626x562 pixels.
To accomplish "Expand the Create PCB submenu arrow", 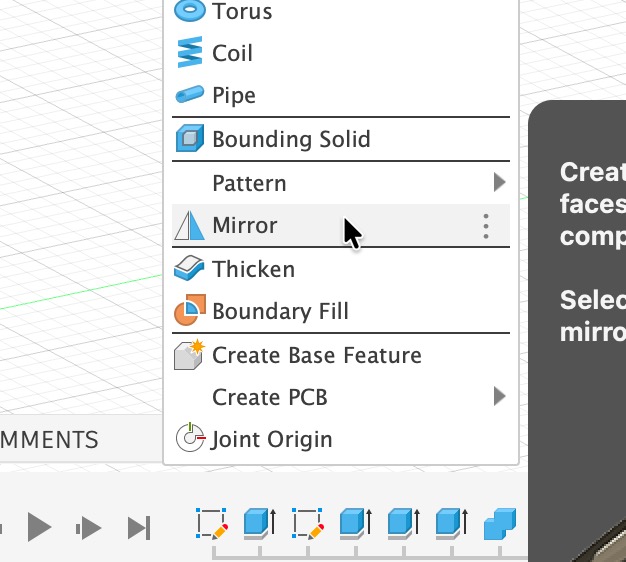I will 499,397.
